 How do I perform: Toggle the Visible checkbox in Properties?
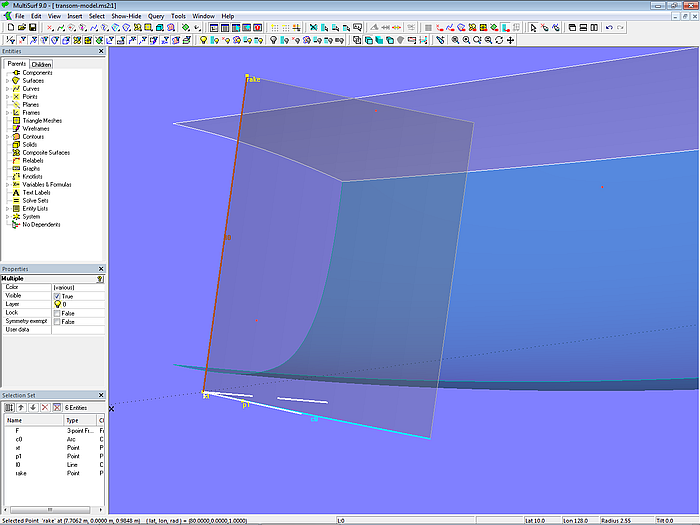pyautogui.click(x=57, y=296)
